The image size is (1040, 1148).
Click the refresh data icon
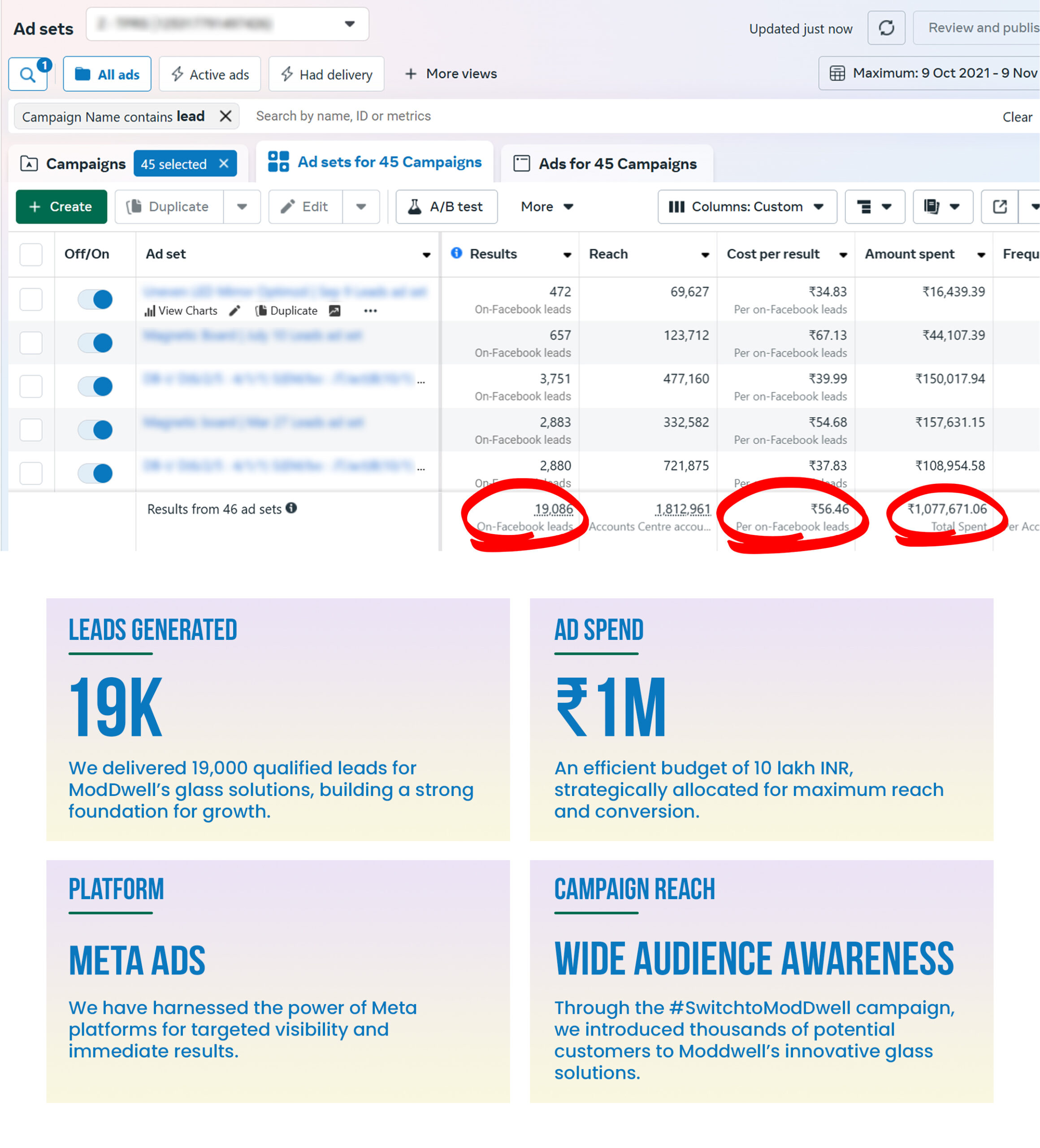886,28
